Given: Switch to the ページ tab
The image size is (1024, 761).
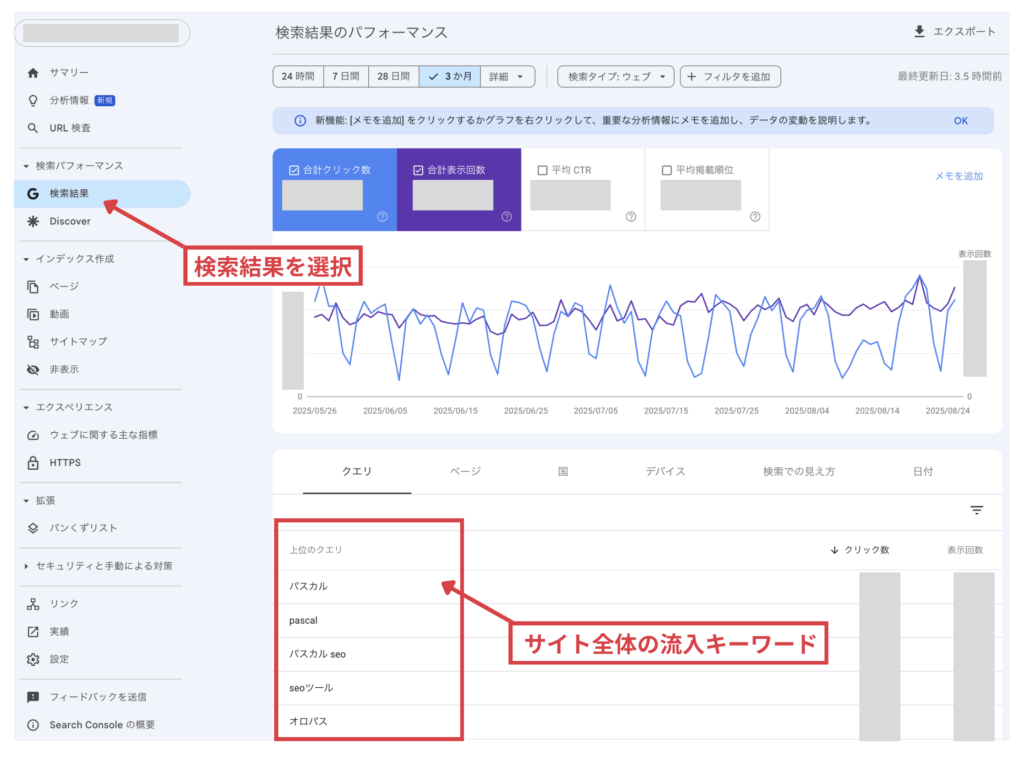Looking at the screenshot, I should pos(465,471).
